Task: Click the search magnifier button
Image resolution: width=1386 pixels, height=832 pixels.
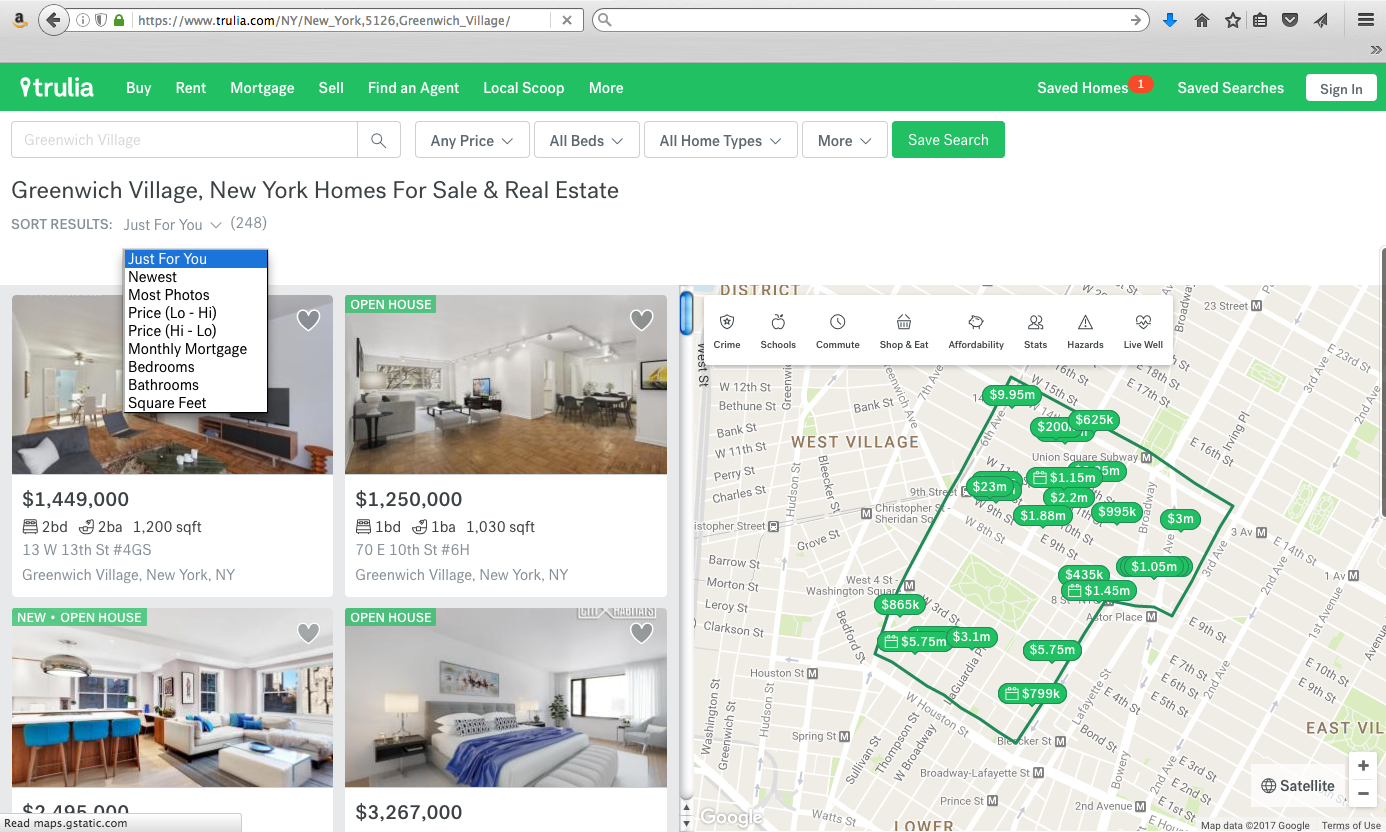Action: (x=379, y=141)
